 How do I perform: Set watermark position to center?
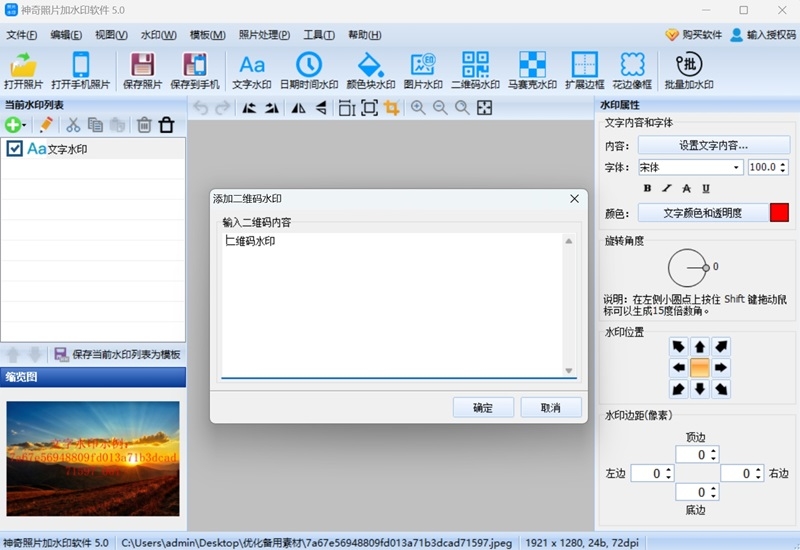click(699, 368)
